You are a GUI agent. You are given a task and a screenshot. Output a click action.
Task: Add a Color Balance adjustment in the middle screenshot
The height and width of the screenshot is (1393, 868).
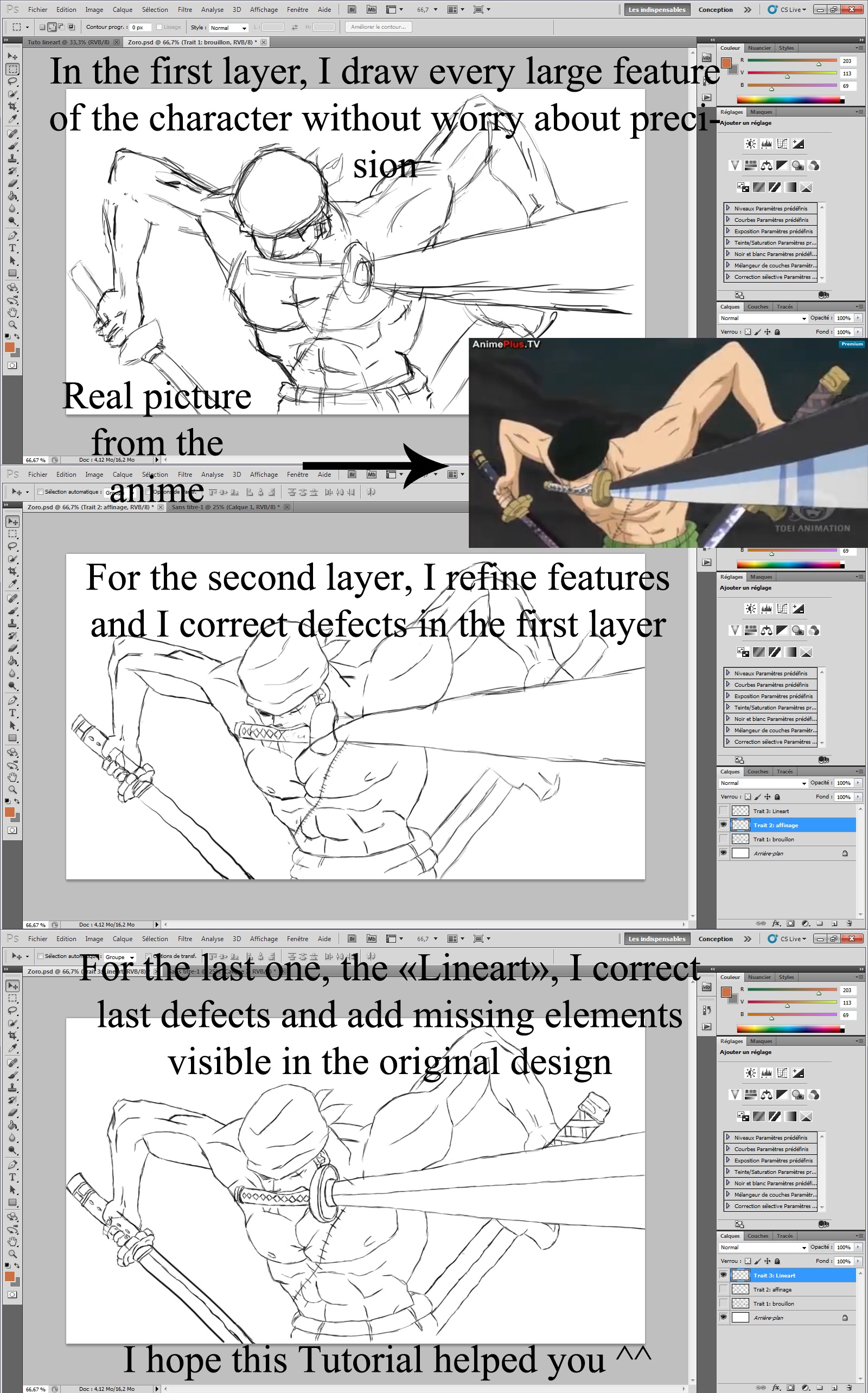767,630
